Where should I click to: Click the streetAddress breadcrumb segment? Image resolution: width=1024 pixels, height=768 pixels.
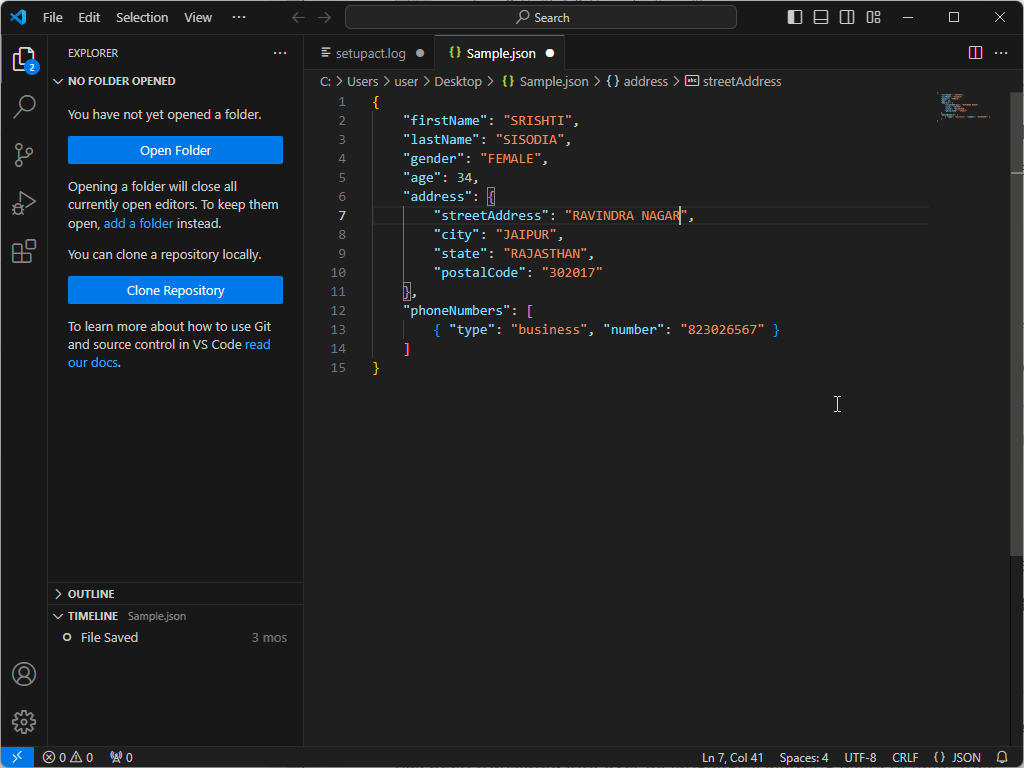point(733,82)
